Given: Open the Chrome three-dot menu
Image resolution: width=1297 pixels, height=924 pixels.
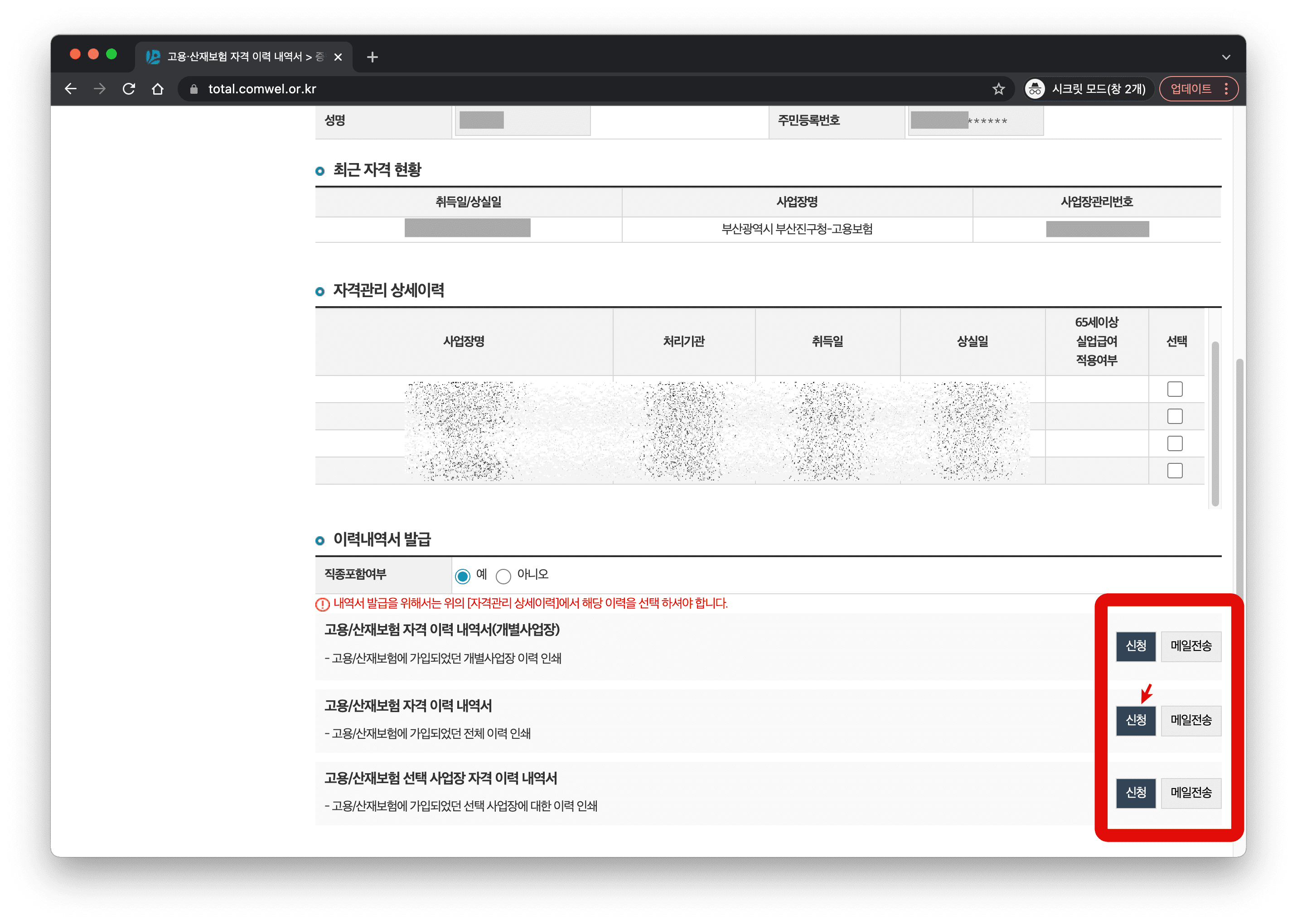Looking at the screenshot, I should (1226, 89).
